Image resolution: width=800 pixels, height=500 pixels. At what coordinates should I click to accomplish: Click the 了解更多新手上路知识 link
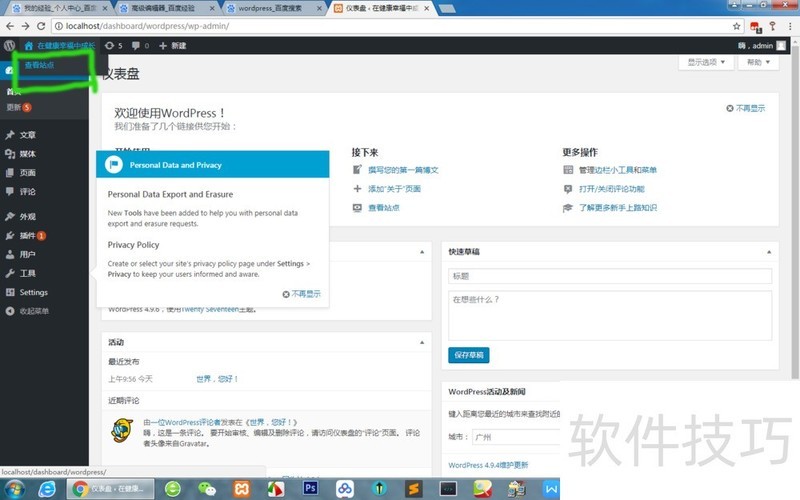[x=617, y=208]
